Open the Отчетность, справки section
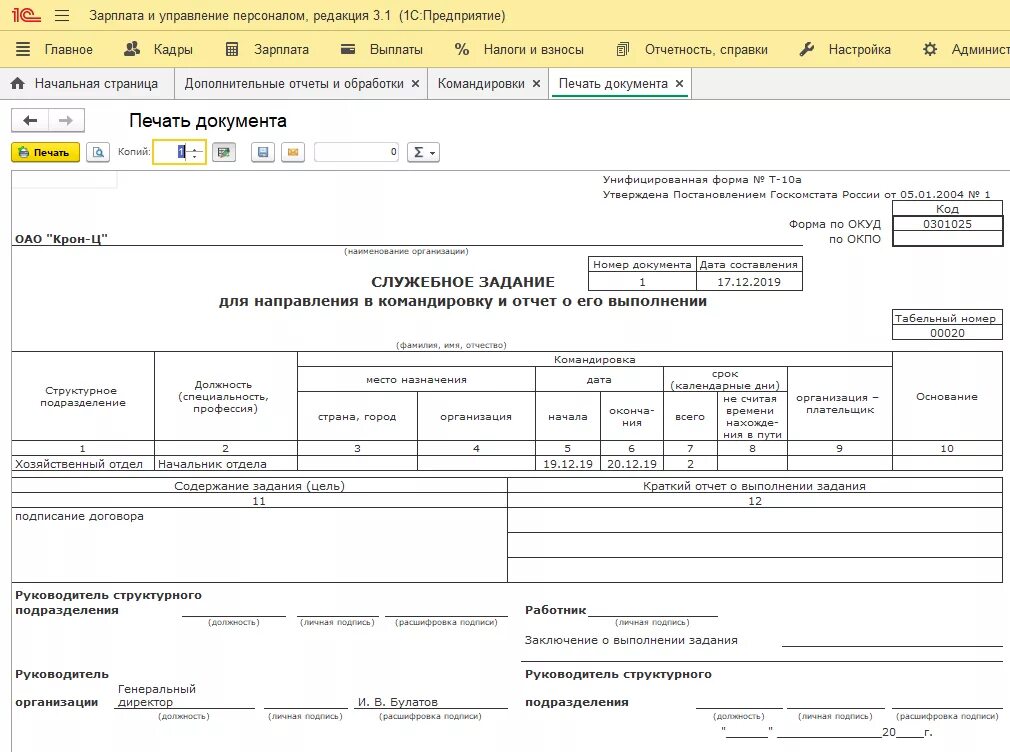Image resolution: width=1010 pixels, height=752 pixels. click(x=692, y=49)
